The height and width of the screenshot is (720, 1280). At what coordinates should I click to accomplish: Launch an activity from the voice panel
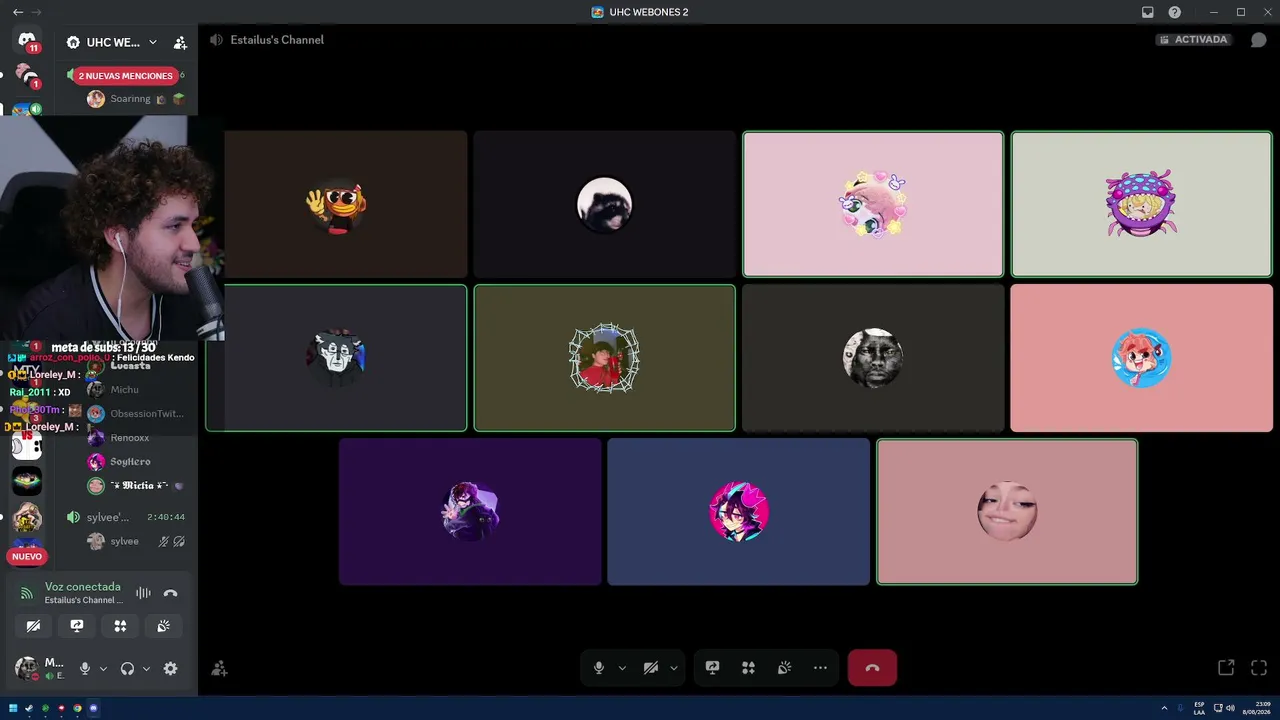tap(120, 626)
